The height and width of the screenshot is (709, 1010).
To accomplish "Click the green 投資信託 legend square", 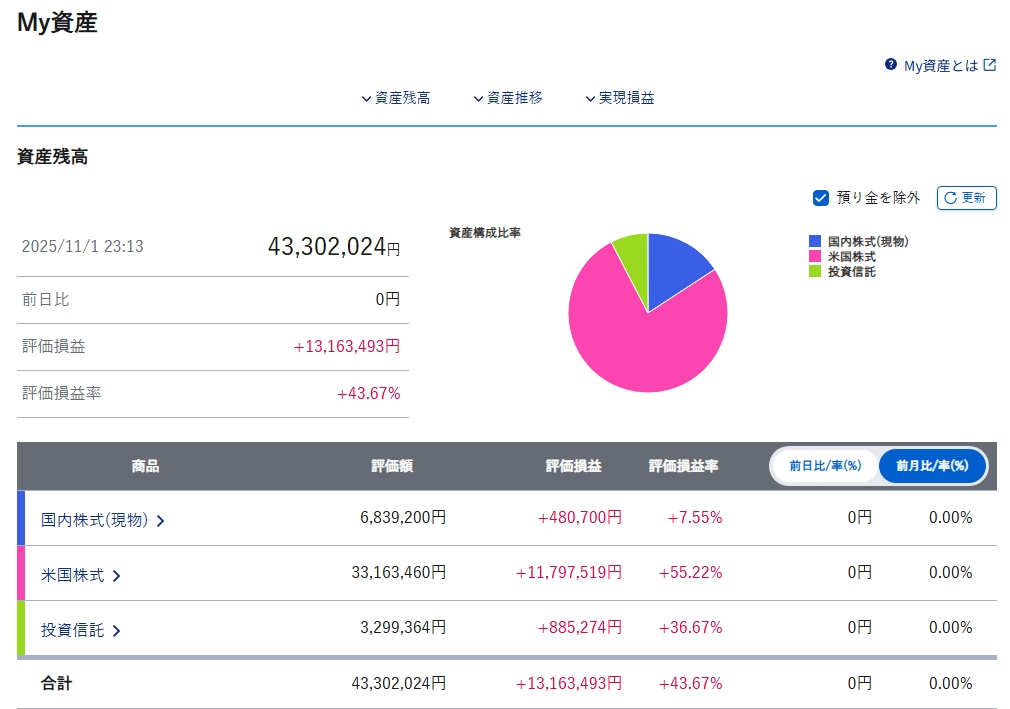I will pos(815,271).
